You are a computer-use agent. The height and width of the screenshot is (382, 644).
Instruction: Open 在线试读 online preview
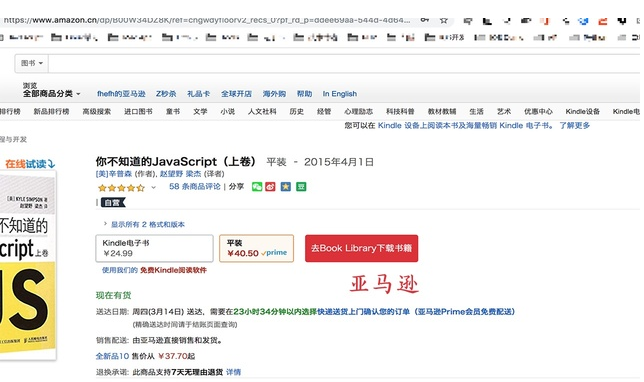point(30,164)
